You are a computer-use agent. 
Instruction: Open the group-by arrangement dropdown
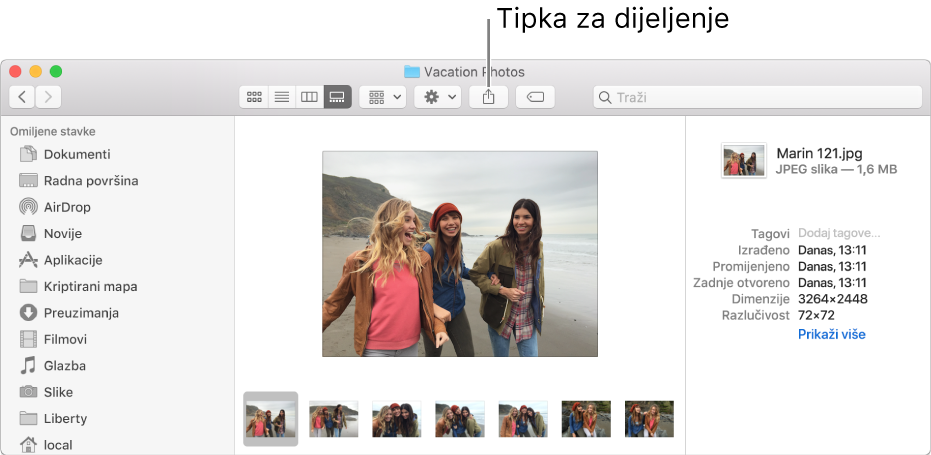coord(385,97)
